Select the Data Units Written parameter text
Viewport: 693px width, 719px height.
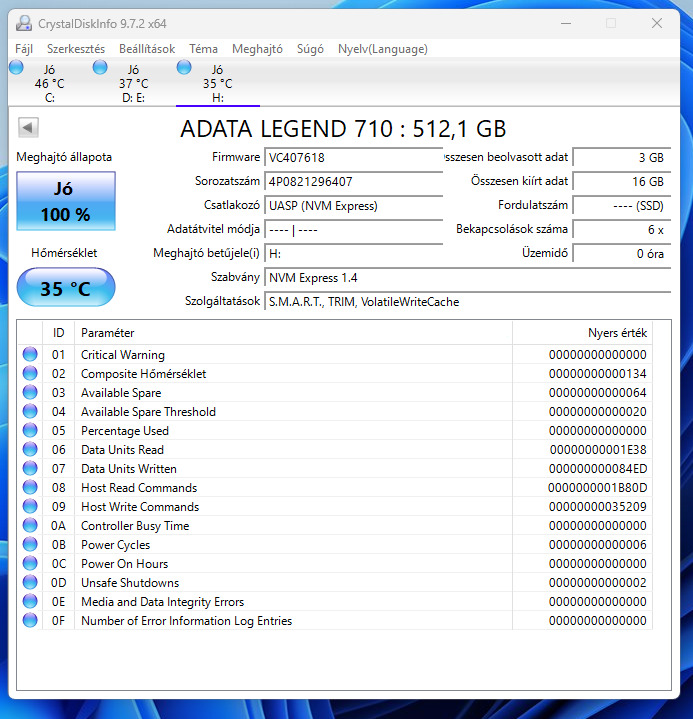(x=129, y=469)
